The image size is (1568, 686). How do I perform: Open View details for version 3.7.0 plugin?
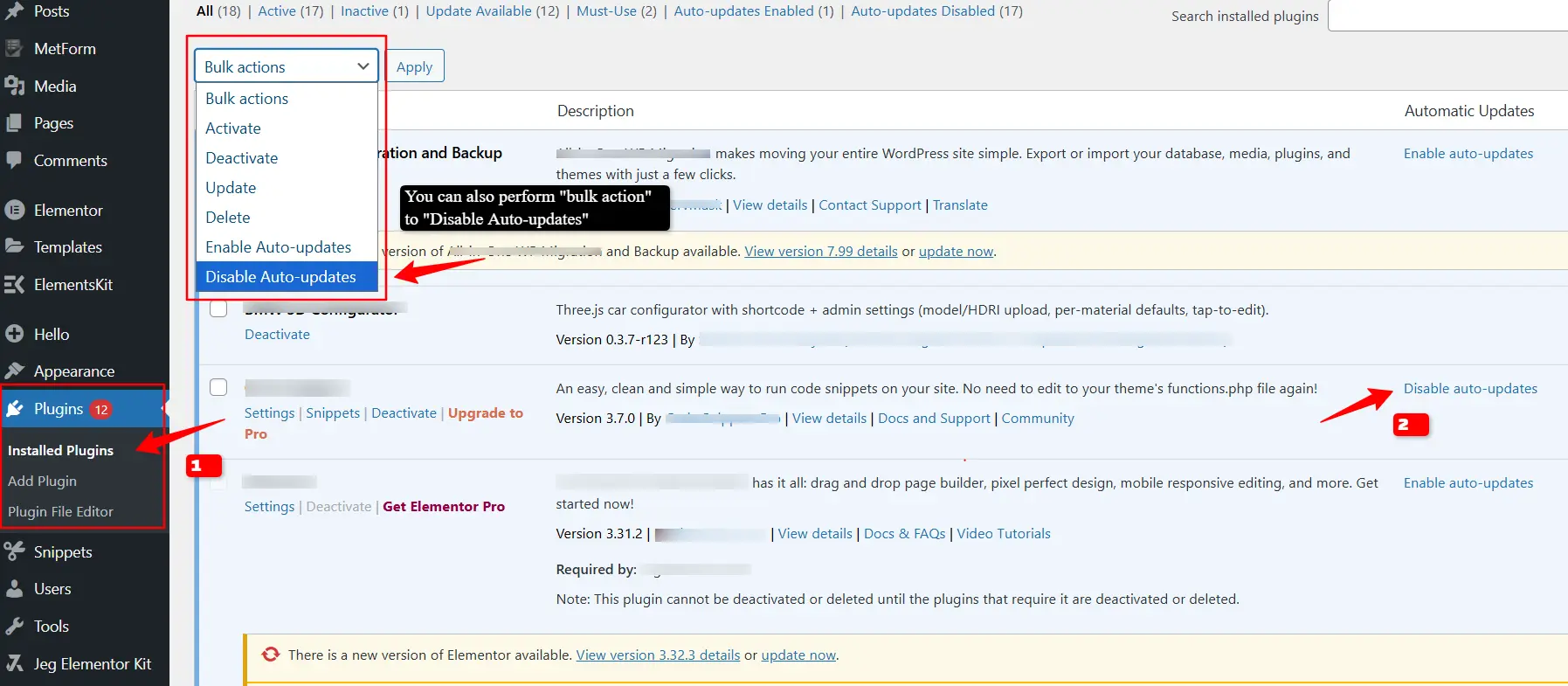(x=829, y=419)
